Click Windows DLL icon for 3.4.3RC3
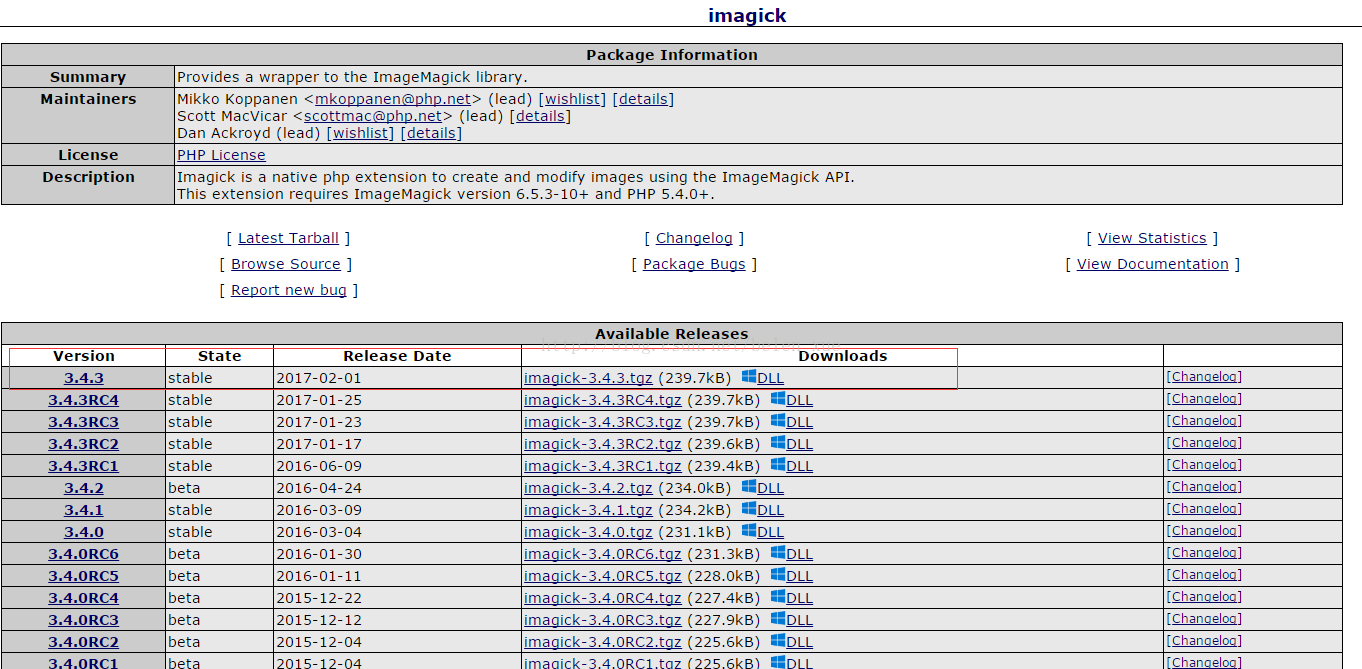Screen dimensions: 1362x669 point(777,421)
